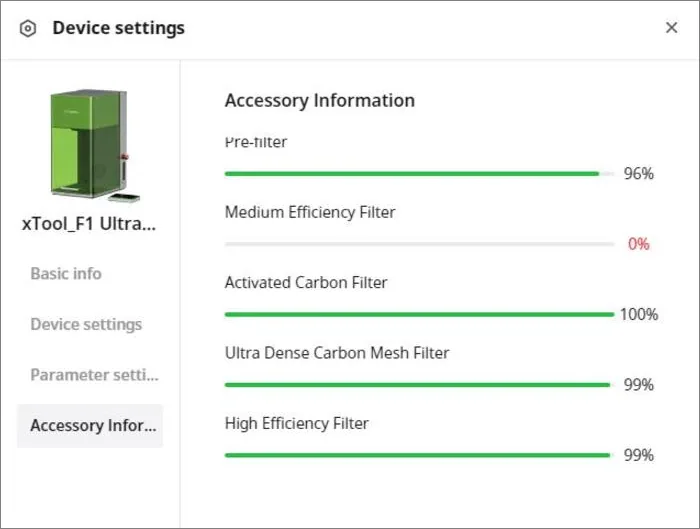Viewport: 700px width, 529px height.
Task: Click the 96% Pre-filter value
Action: 639,173
